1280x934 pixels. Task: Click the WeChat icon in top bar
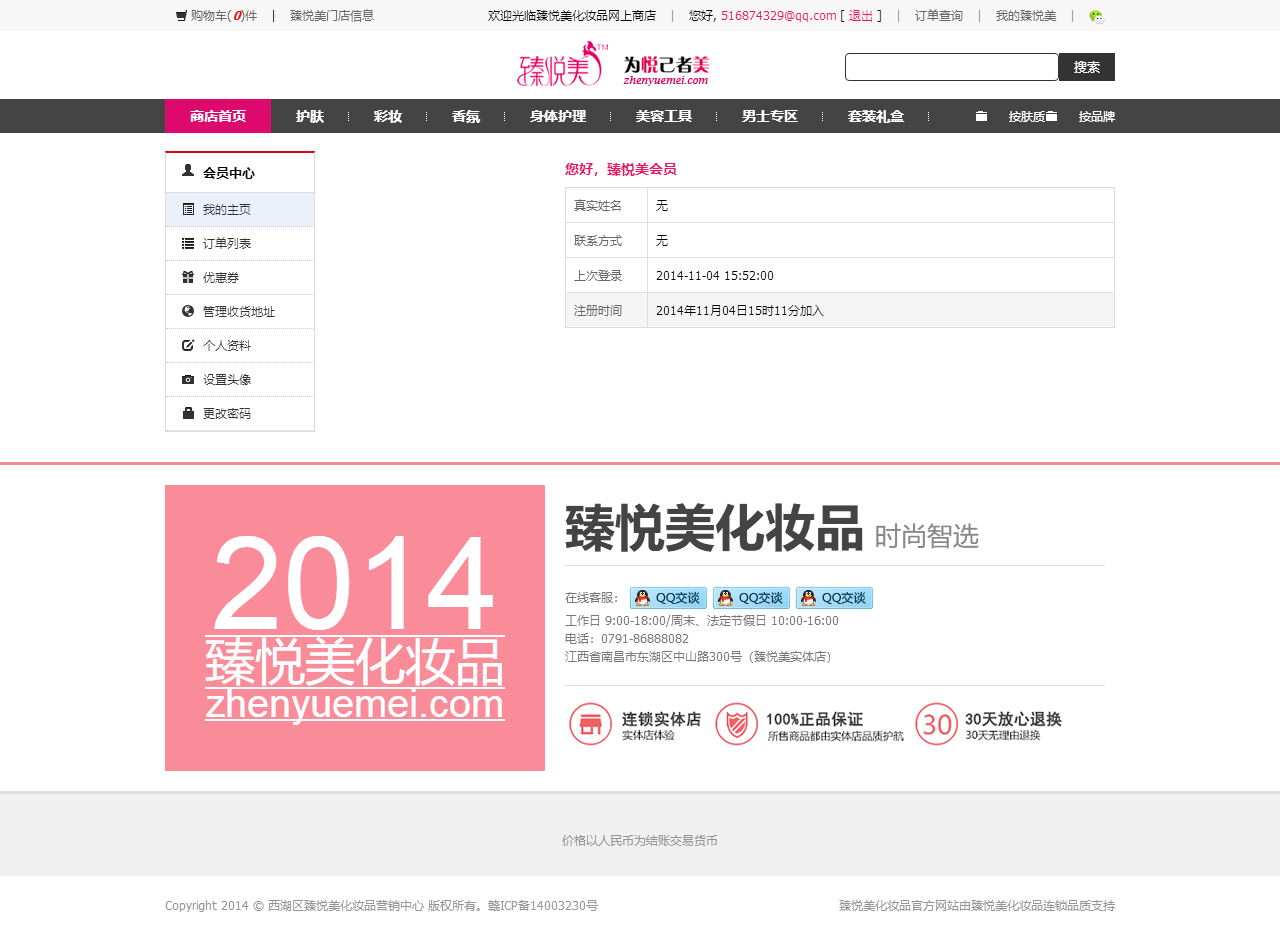point(1096,16)
